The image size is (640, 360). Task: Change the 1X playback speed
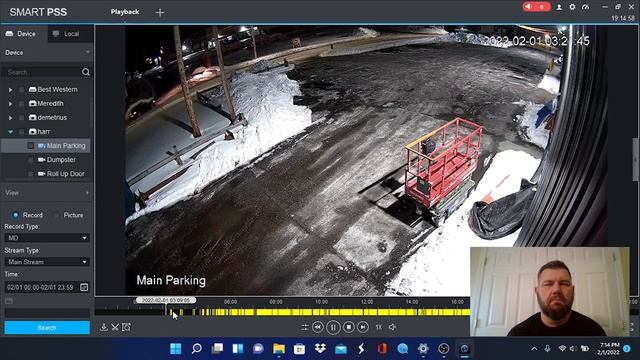pos(379,327)
